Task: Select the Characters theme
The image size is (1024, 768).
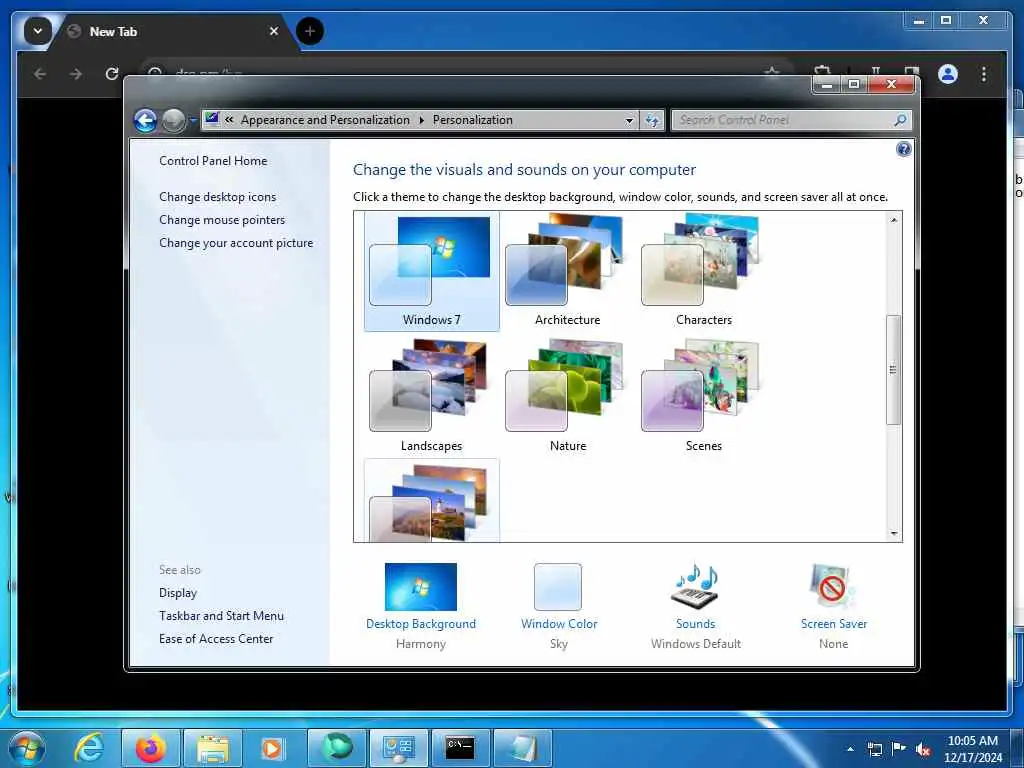Action: pos(703,271)
